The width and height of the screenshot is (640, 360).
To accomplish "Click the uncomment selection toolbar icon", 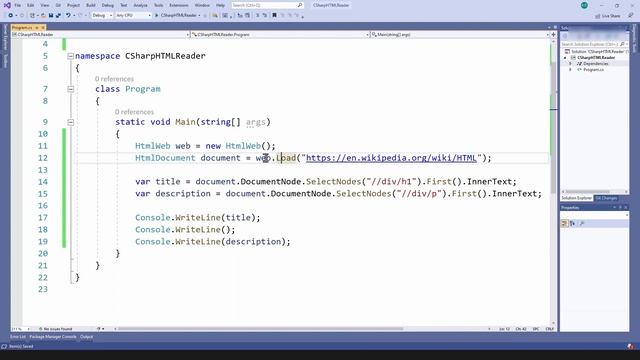I will [264, 16].
